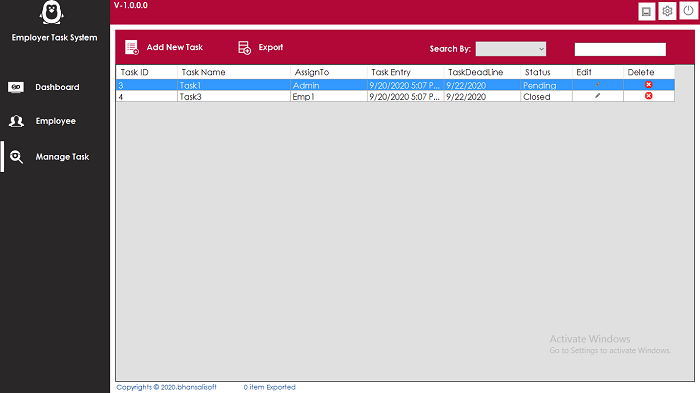The width and height of the screenshot is (700, 393).
Task: Sort by Task Name column header
Action: pyautogui.click(x=233, y=72)
